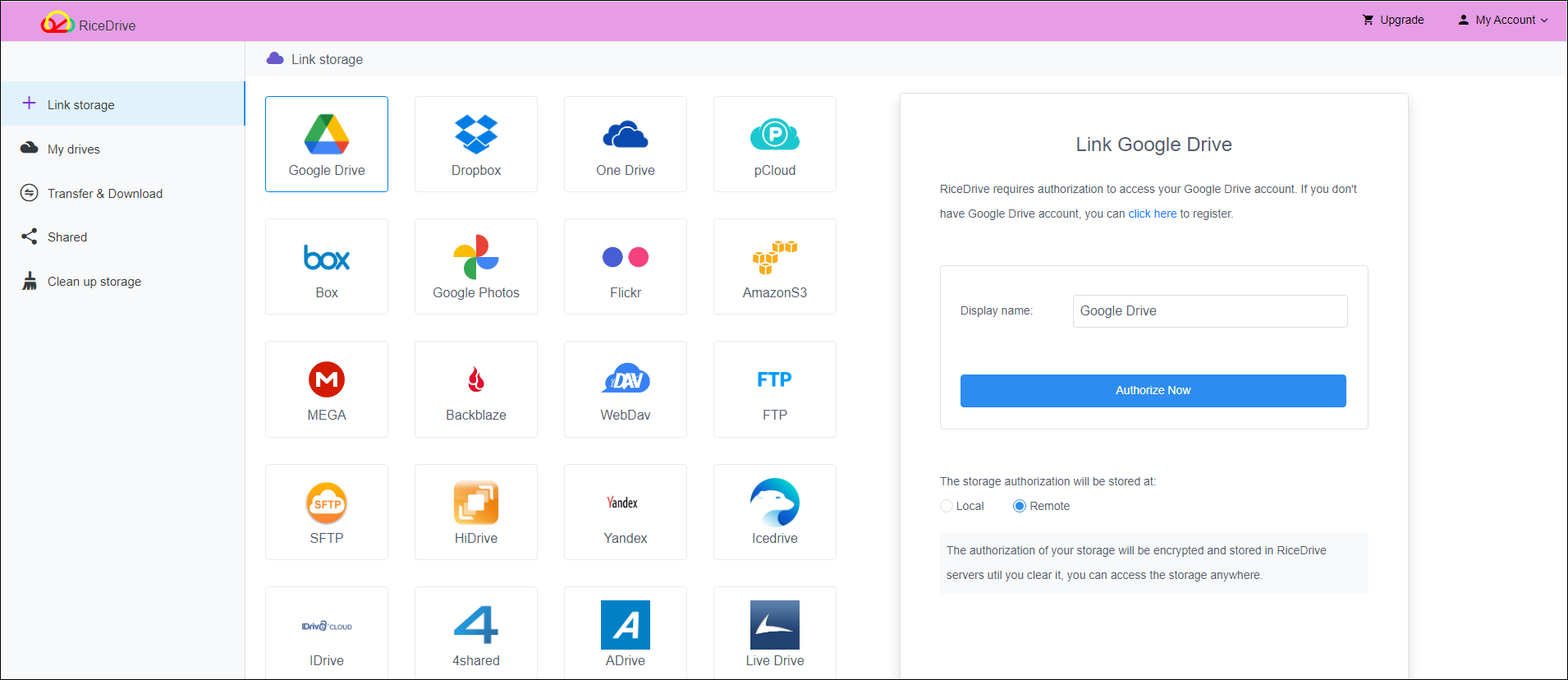Select the Remote storage radio button
The height and width of the screenshot is (680, 1568).
(1020, 506)
